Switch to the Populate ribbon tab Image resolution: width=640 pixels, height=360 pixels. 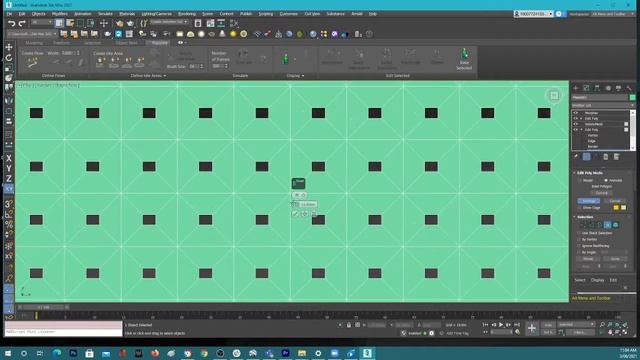point(160,42)
